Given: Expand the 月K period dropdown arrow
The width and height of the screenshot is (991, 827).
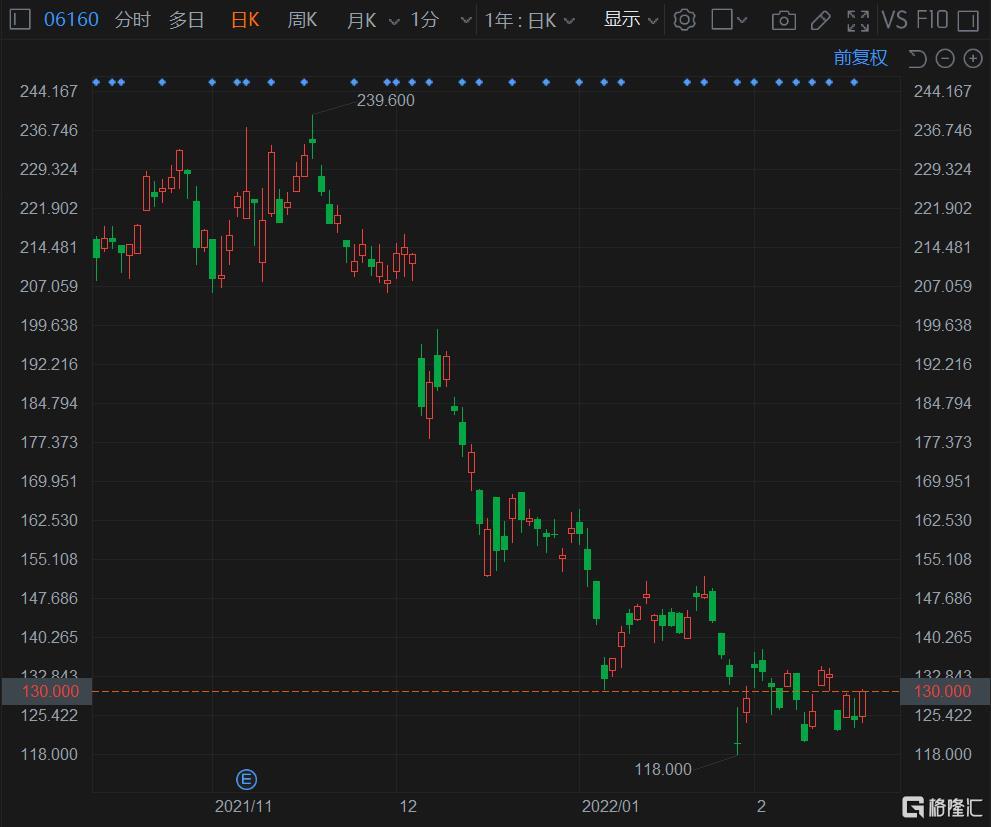Looking at the screenshot, I should coord(393,21).
